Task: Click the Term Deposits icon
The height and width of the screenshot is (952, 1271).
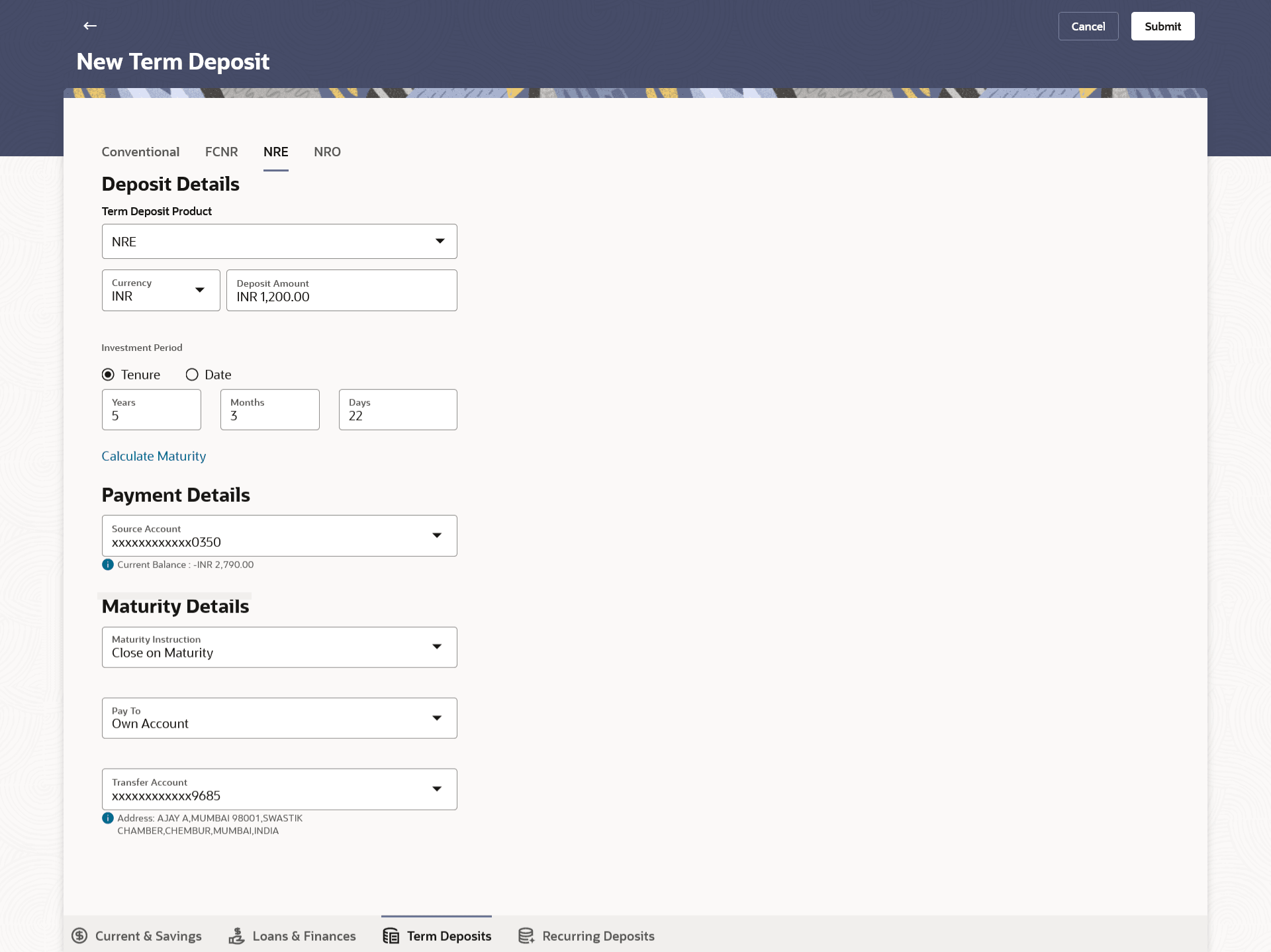Action: point(391,935)
